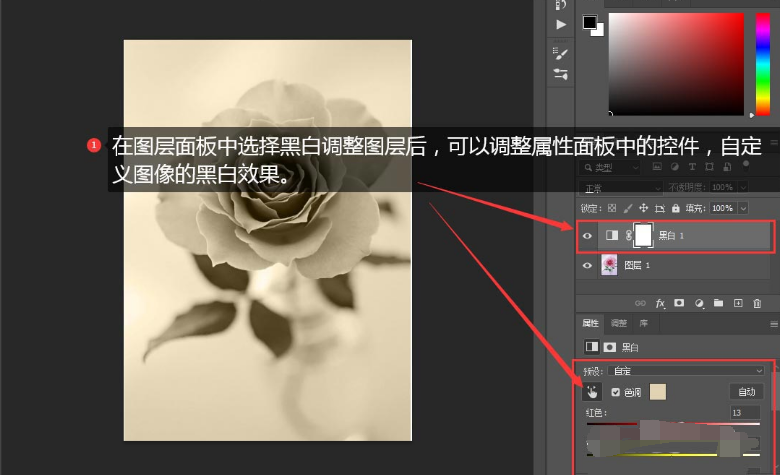Open the 预设 preset dropdown
This screenshot has width=780, height=475.
point(687,370)
